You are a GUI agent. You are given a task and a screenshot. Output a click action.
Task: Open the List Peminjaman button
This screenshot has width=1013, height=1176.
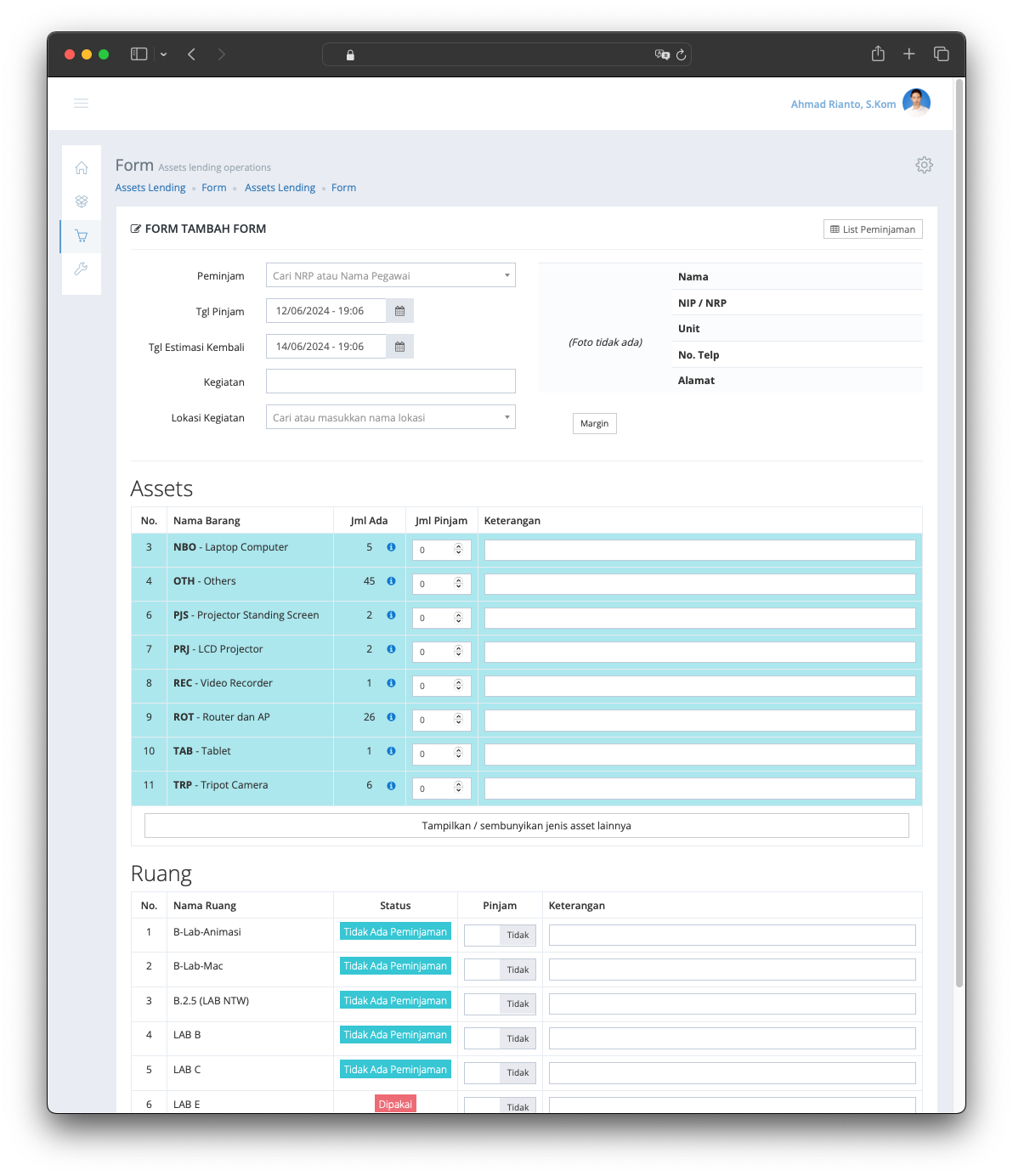click(872, 229)
